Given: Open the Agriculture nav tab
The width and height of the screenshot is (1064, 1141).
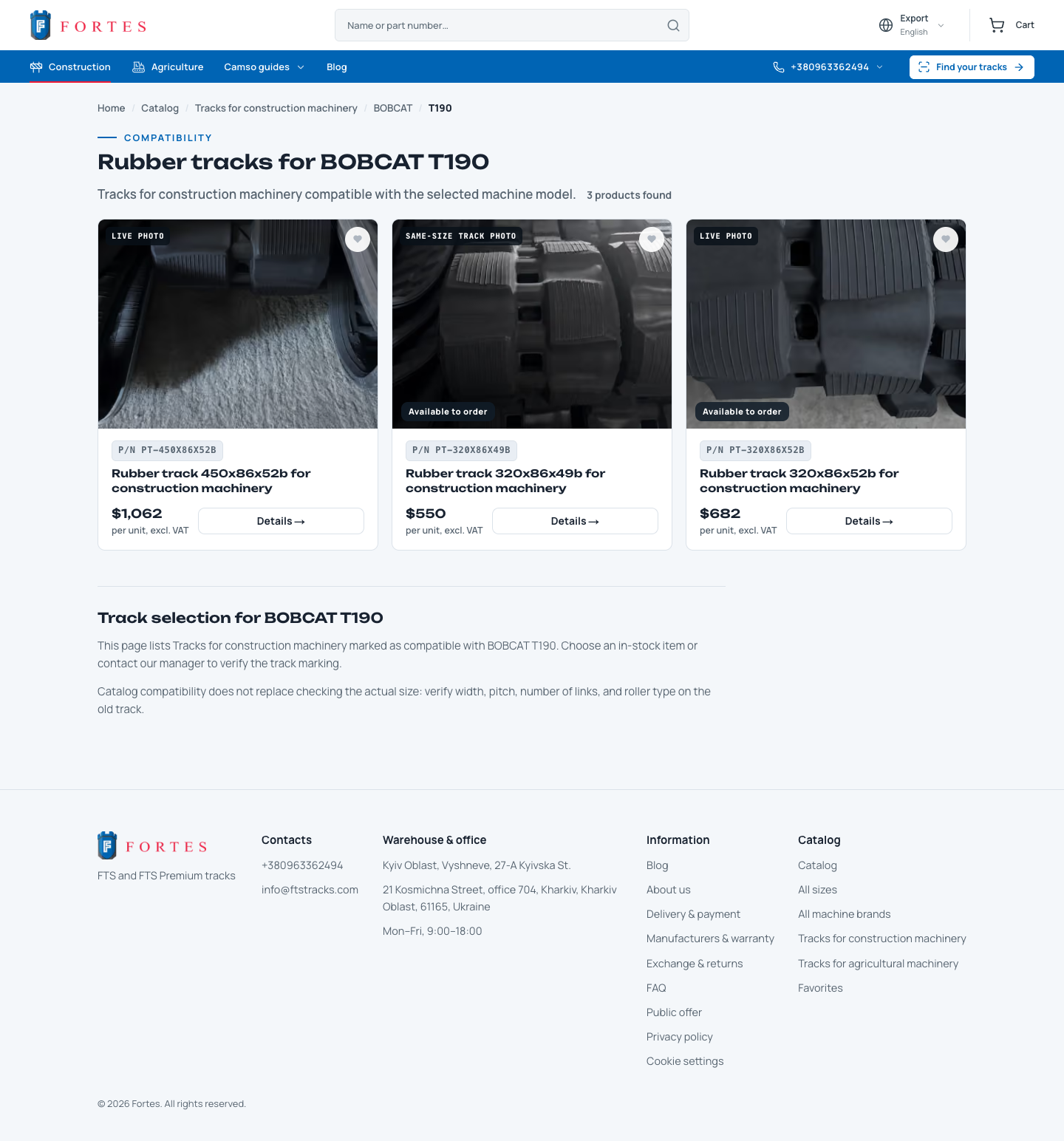Looking at the screenshot, I should (168, 67).
